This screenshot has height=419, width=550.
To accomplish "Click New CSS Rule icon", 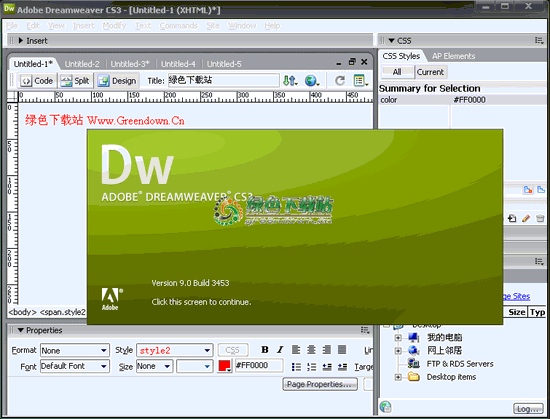I will [x=512, y=218].
